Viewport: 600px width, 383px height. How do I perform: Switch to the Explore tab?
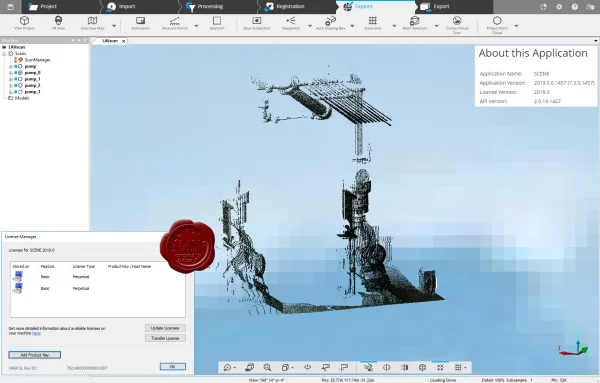point(377,7)
